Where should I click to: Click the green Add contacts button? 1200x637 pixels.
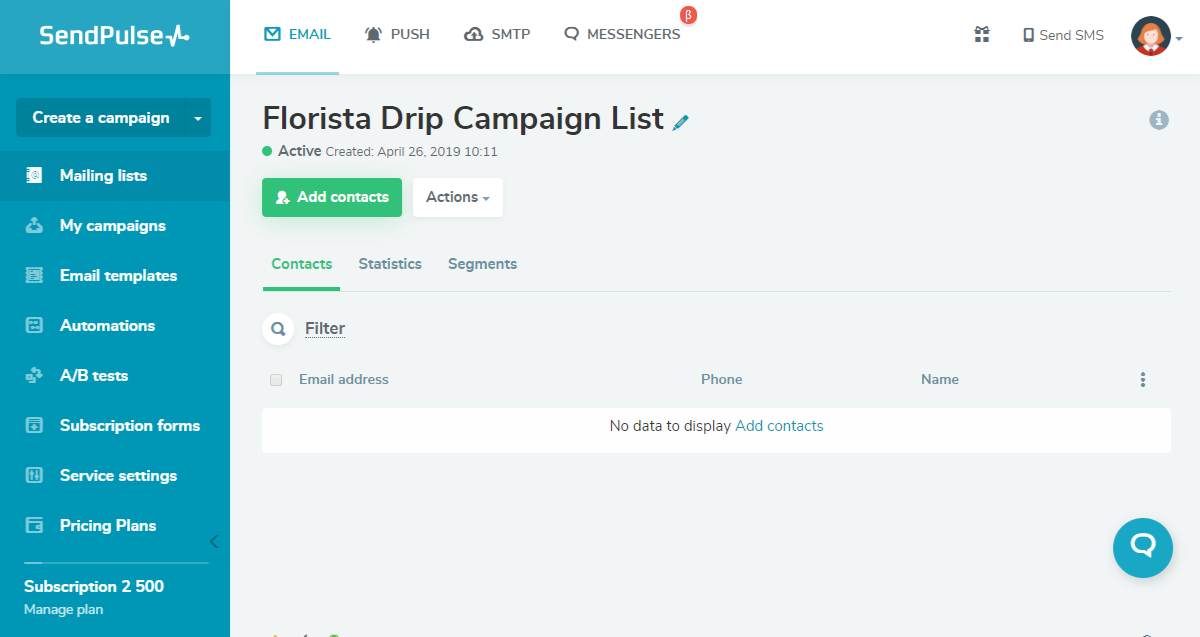332,197
